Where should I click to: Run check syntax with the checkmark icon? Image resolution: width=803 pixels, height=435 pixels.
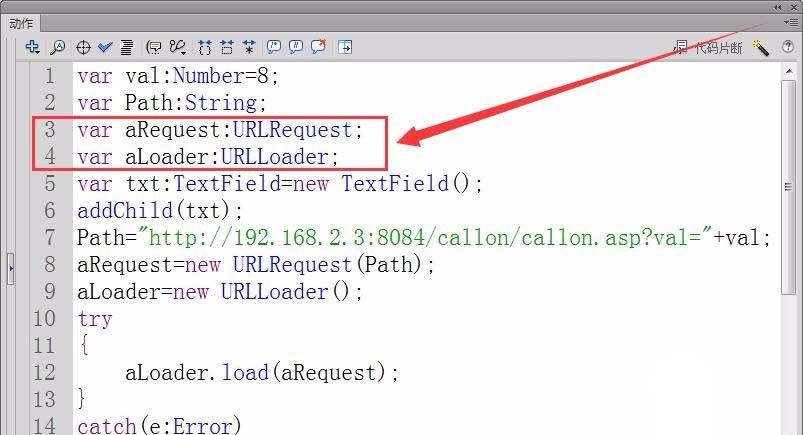pyautogui.click(x=105, y=47)
